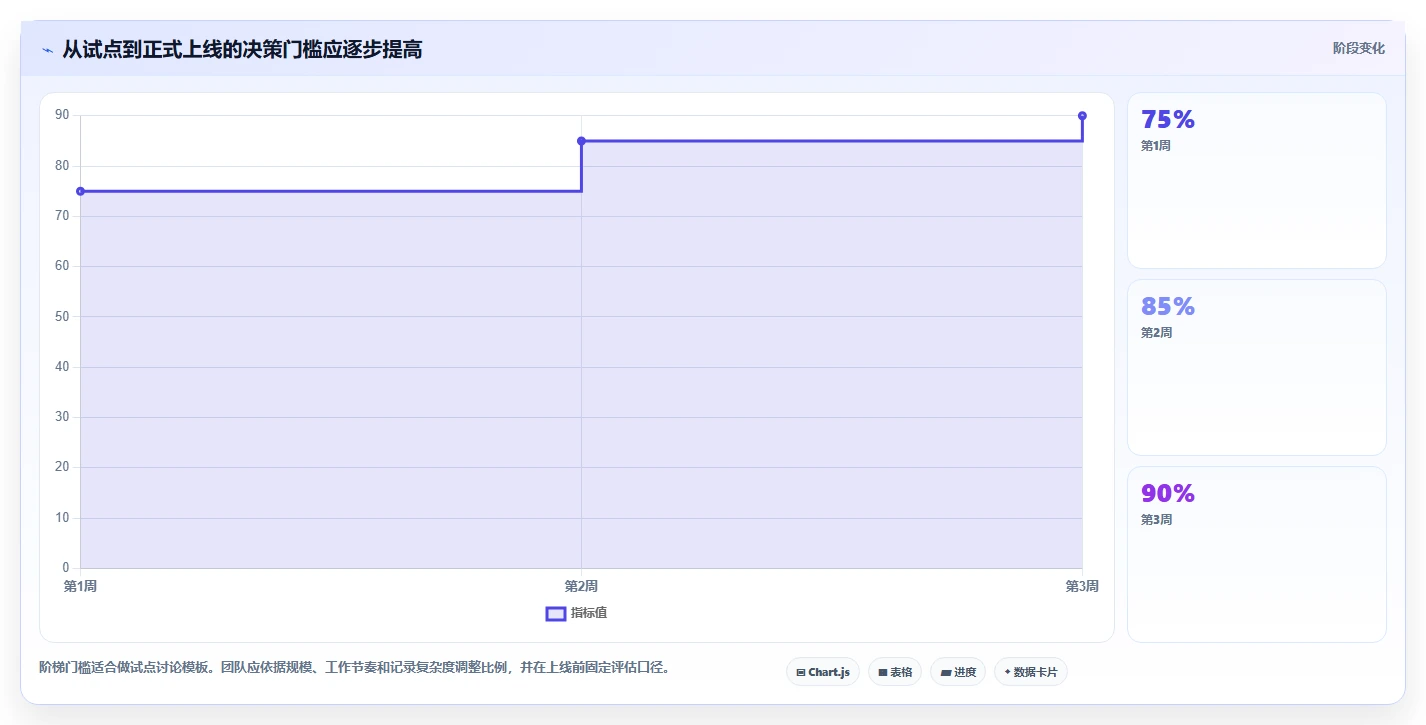Click the footnote text starting 阶梯门槛适合做试点

pos(354,667)
